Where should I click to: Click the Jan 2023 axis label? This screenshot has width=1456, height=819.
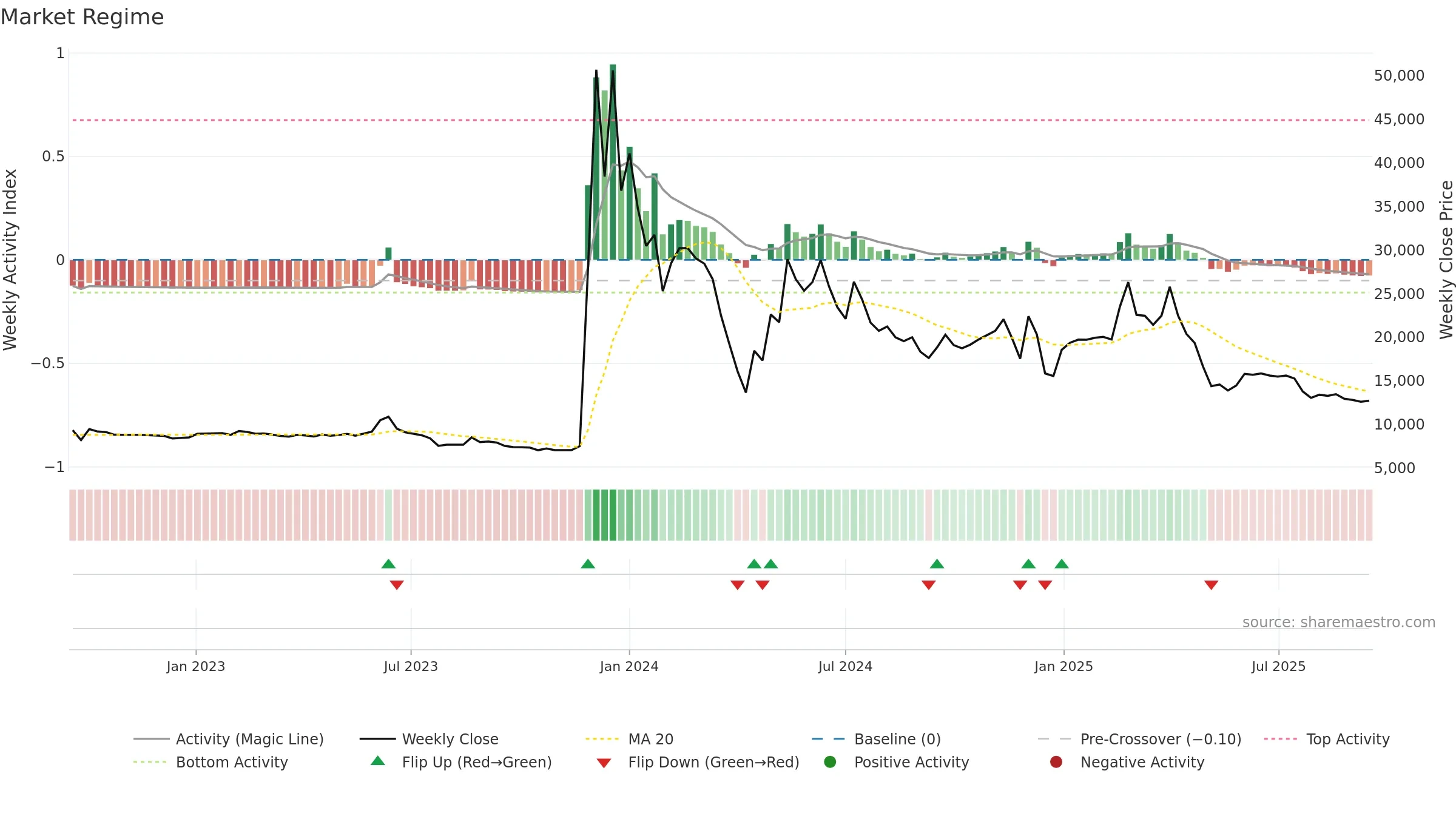click(196, 666)
